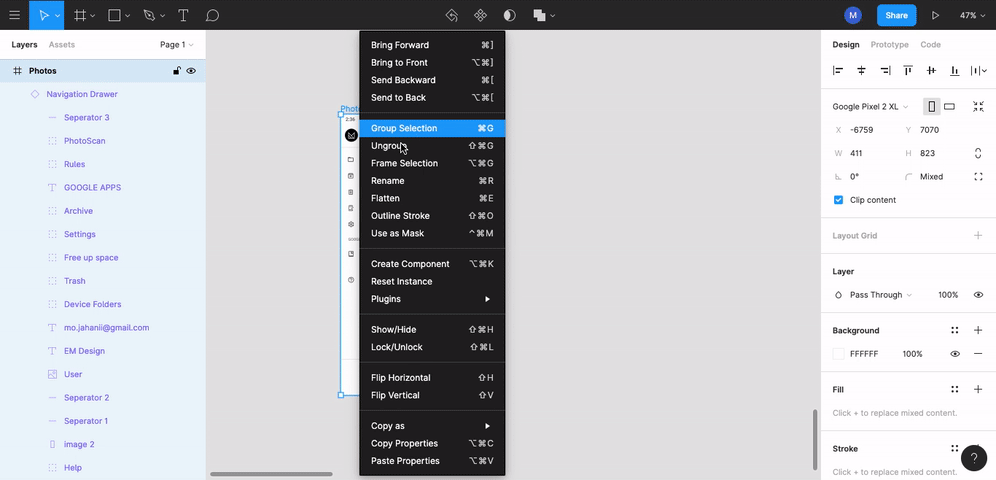996x480 pixels.
Task: Open the Page 1 dropdown
Action: [x=177, y=44]
